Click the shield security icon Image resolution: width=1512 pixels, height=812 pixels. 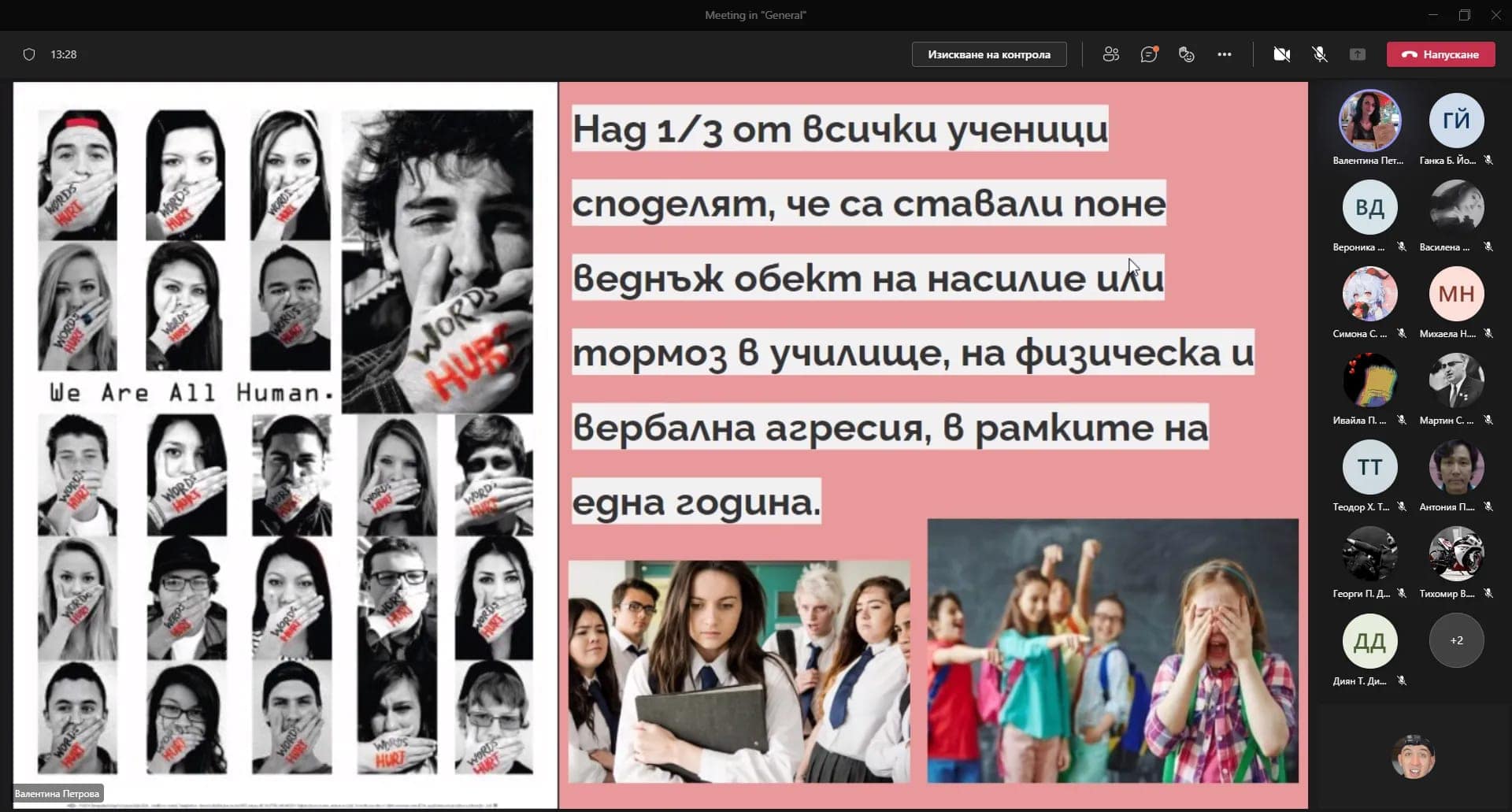(29, 54)
